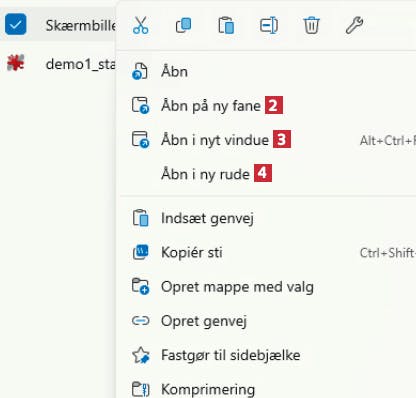Uncheck the Skærmbillede file checkbox
Image resolution: width=416 pixels, height=398 pixels.
pos(16,24)
